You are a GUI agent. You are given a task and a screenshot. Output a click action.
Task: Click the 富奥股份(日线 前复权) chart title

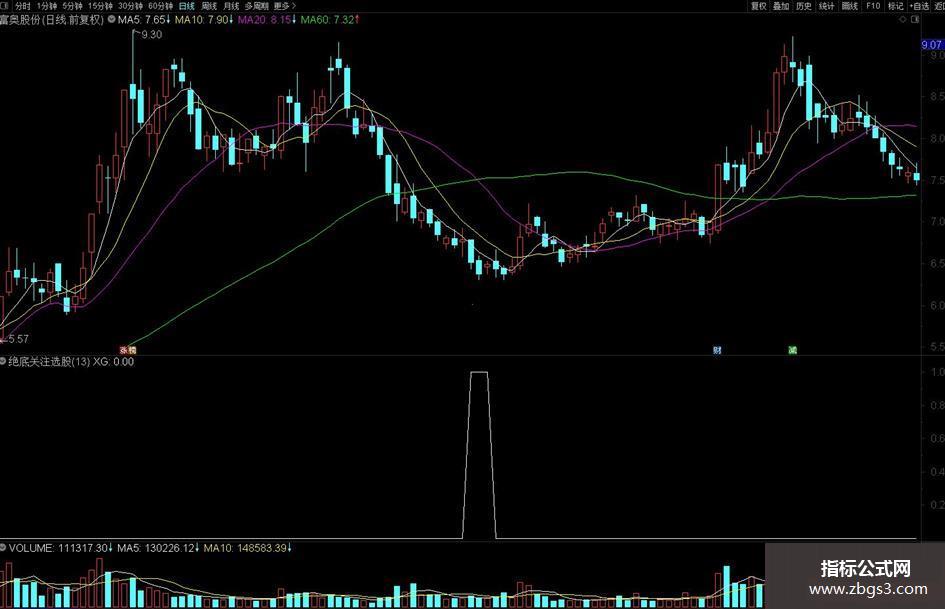(x=52, y=19)
